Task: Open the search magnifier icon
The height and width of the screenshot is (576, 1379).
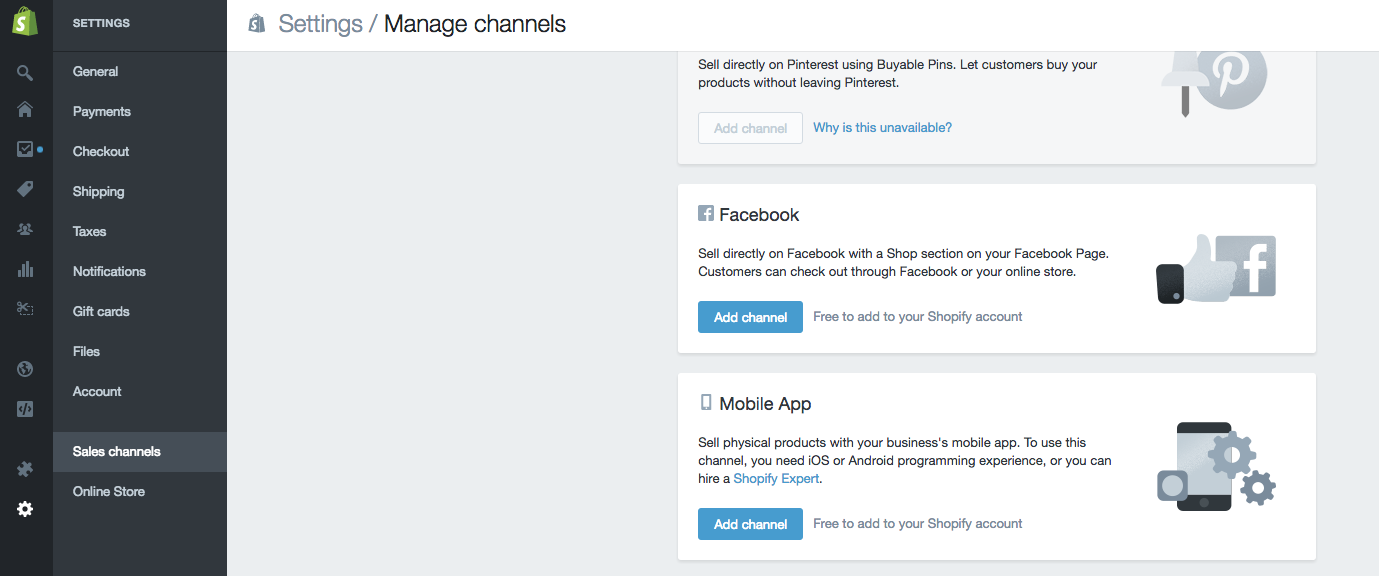Action: click(25, 72)
